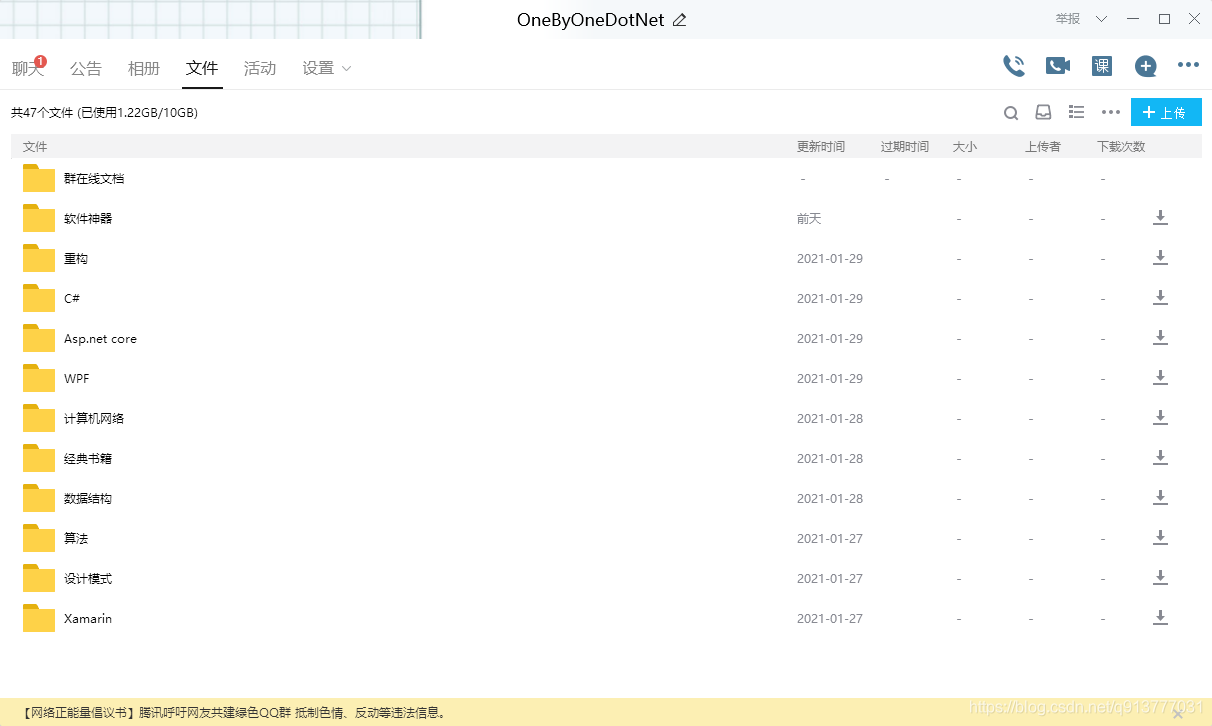Select the 文件 tab
This screenshot has height=726, width=1212.
(x=202, y=68)
